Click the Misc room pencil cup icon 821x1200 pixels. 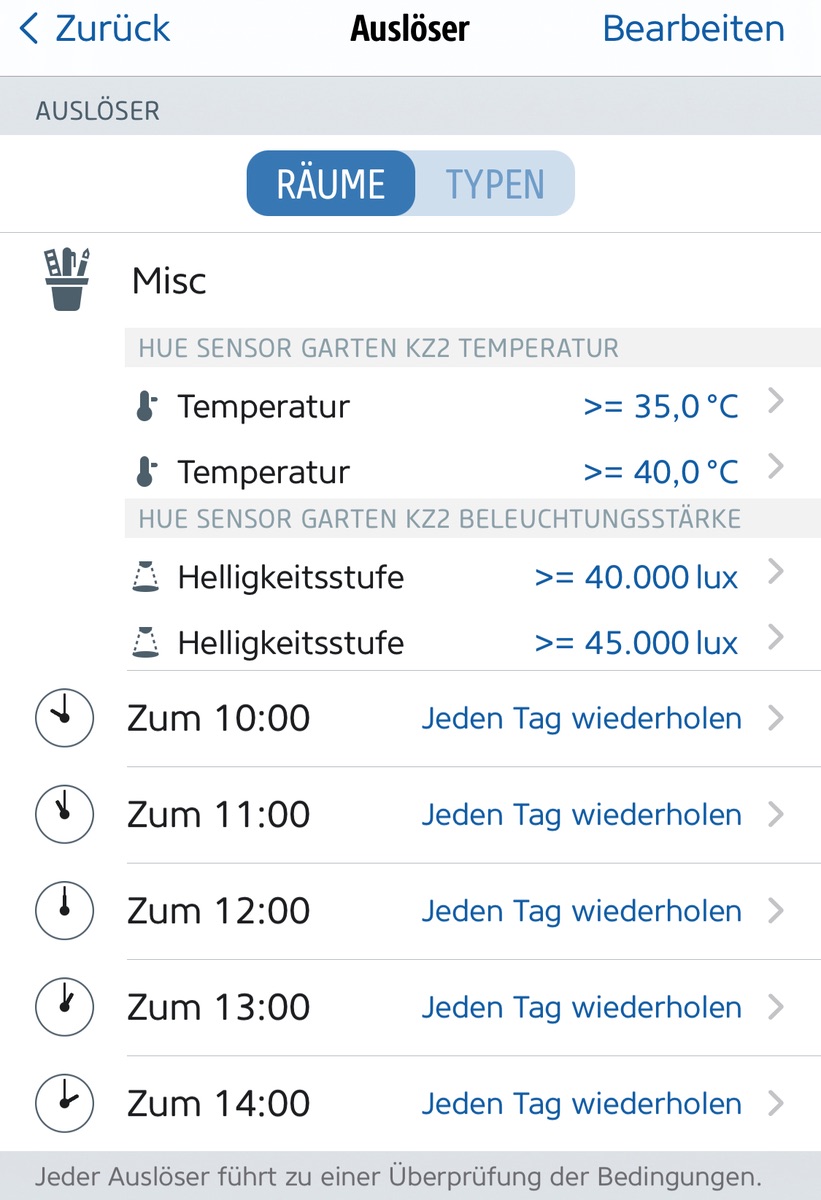pyautogui.click(x=66, y=280)
